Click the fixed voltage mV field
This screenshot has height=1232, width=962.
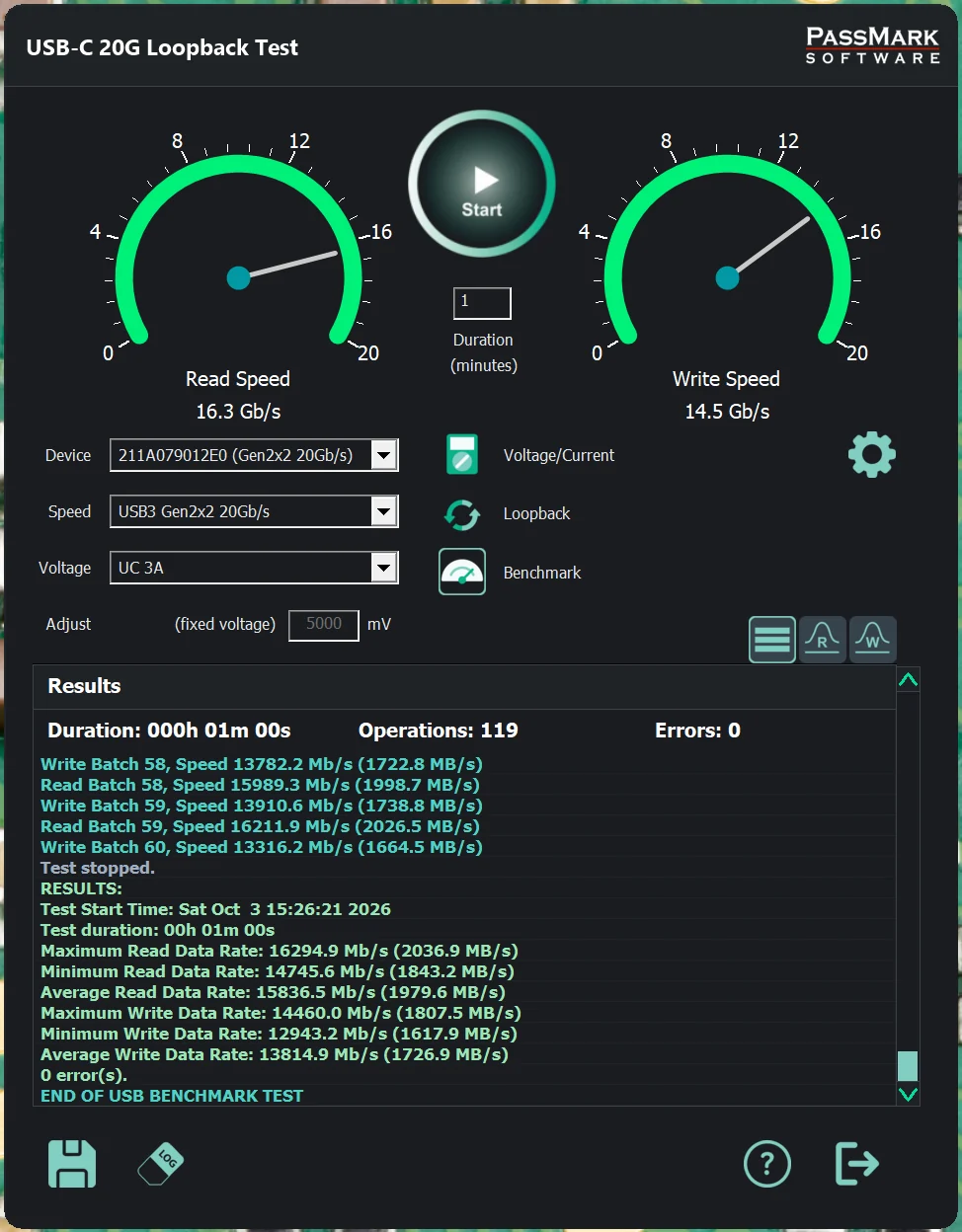[x=324, y=625]
